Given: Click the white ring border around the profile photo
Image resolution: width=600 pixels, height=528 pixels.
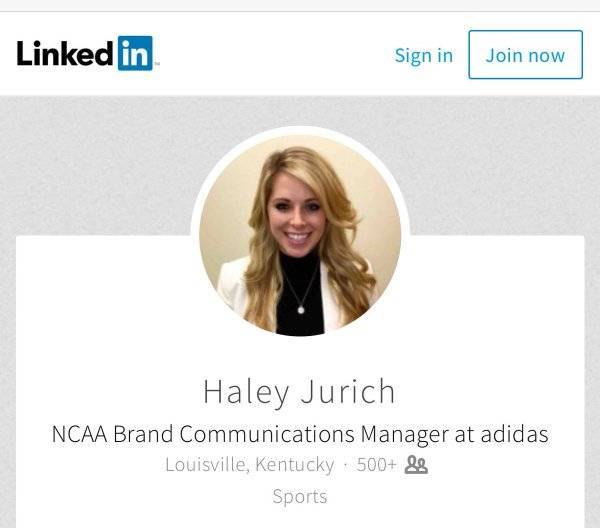Looking at the screenshot, I should (x=300, y=130).
